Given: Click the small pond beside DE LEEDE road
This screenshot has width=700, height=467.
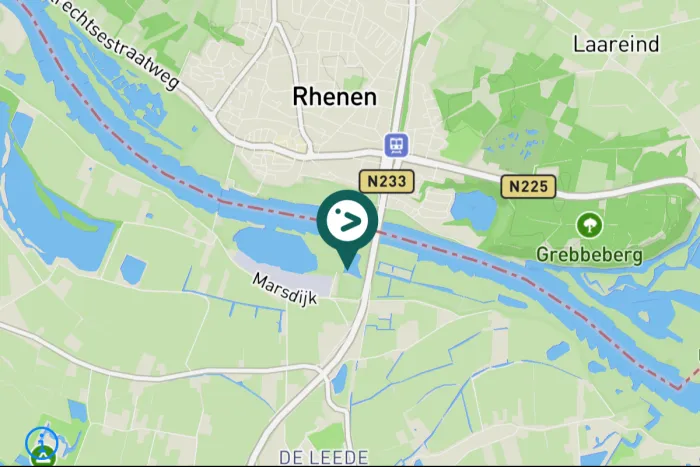Looking at the screenshot, I should 340,379.
